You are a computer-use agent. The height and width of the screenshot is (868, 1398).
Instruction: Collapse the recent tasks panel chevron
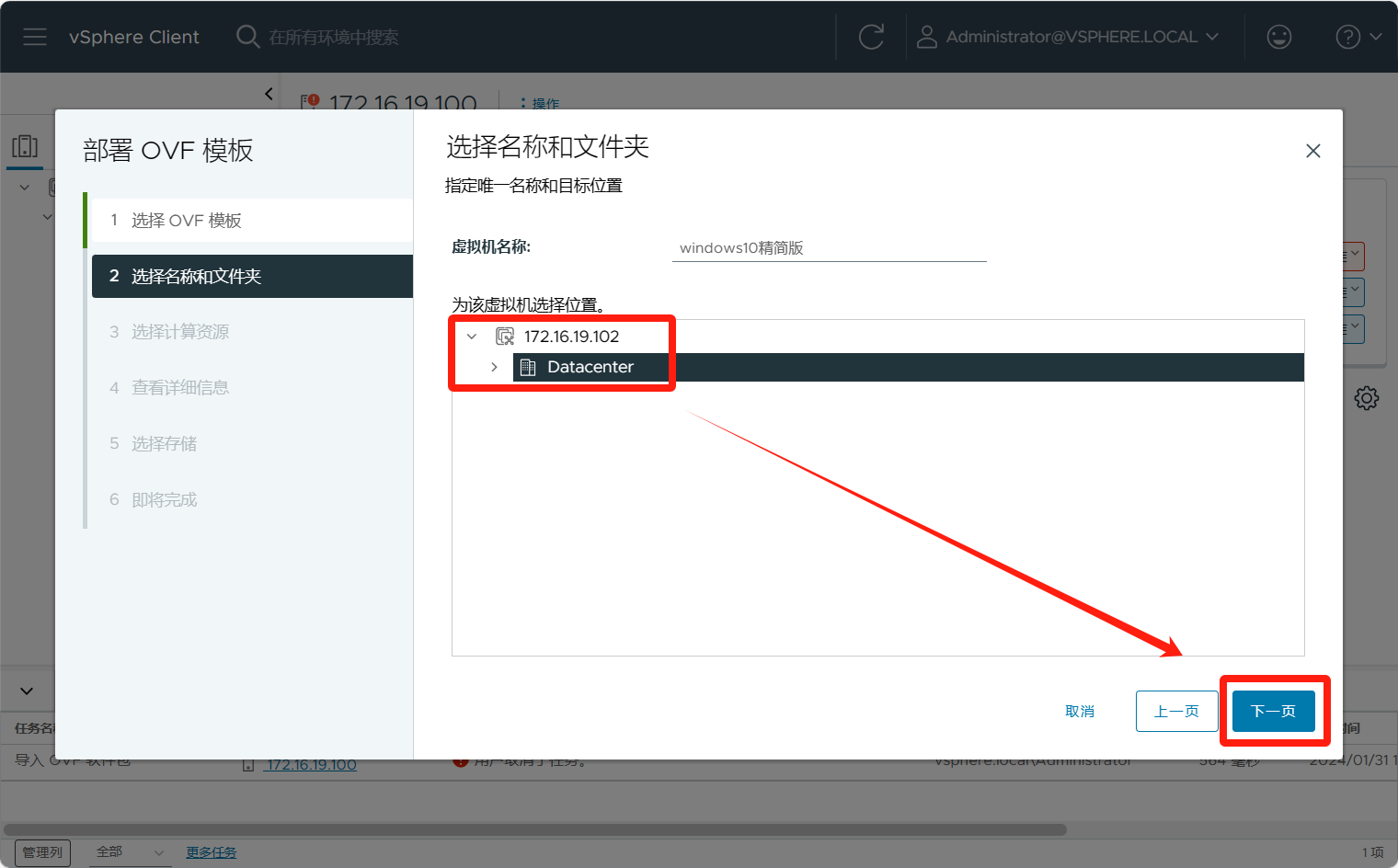(x=27, y=691)
